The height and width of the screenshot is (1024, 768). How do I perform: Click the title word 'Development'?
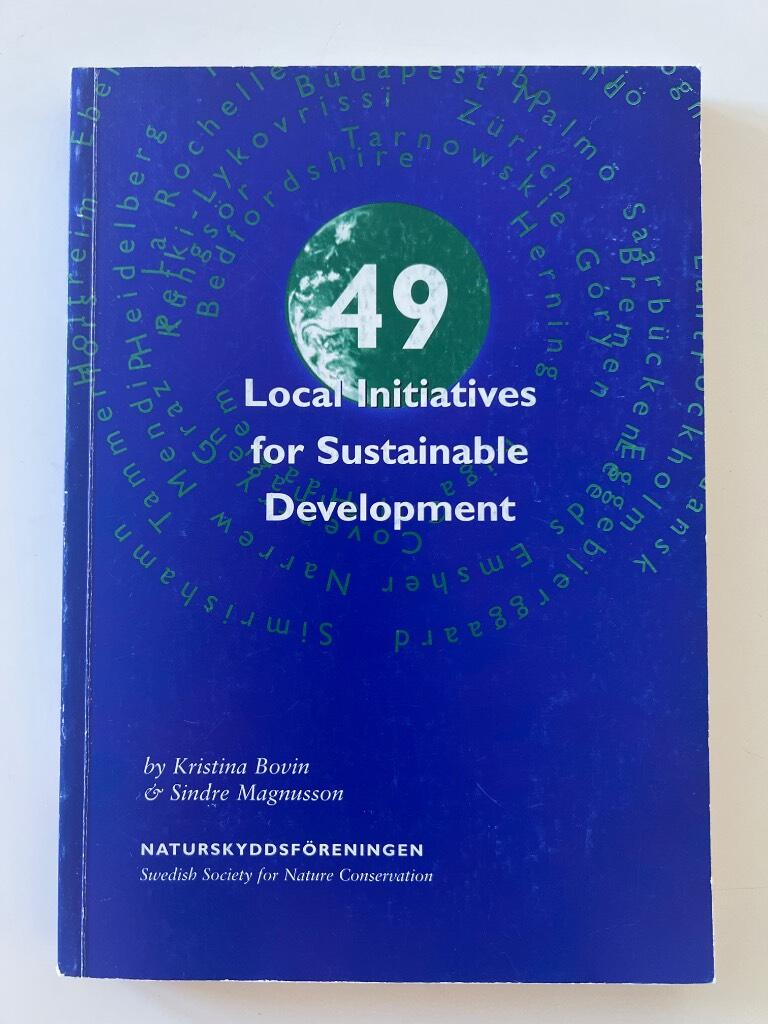pos(392,511)
